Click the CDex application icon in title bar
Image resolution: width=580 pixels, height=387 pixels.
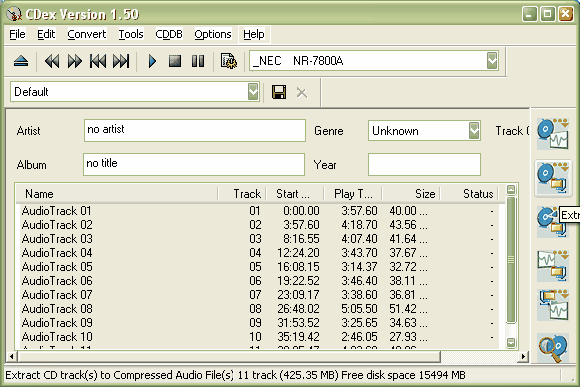pos(14,14)
